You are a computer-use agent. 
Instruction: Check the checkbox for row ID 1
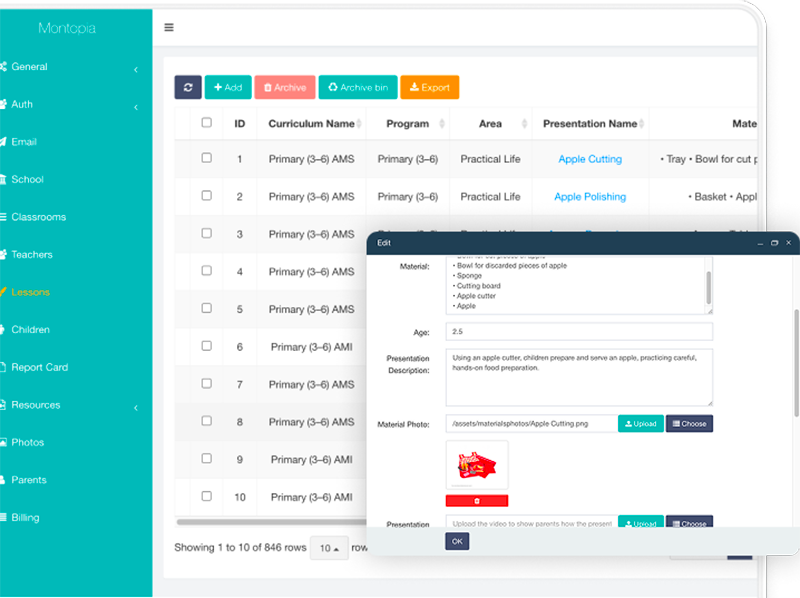point(207,158)
